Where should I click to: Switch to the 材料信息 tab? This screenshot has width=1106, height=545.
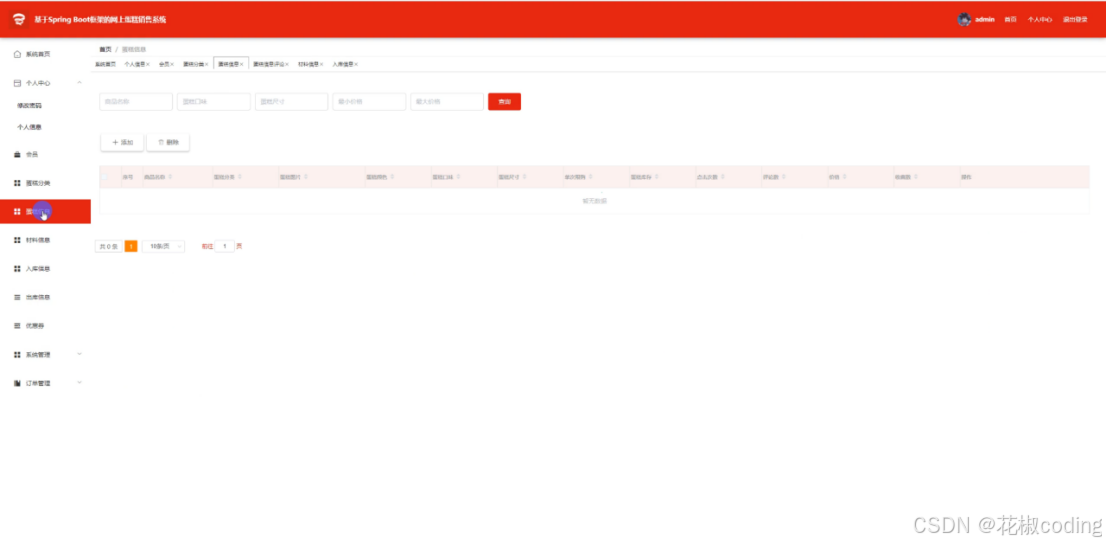tap(308, 64)
